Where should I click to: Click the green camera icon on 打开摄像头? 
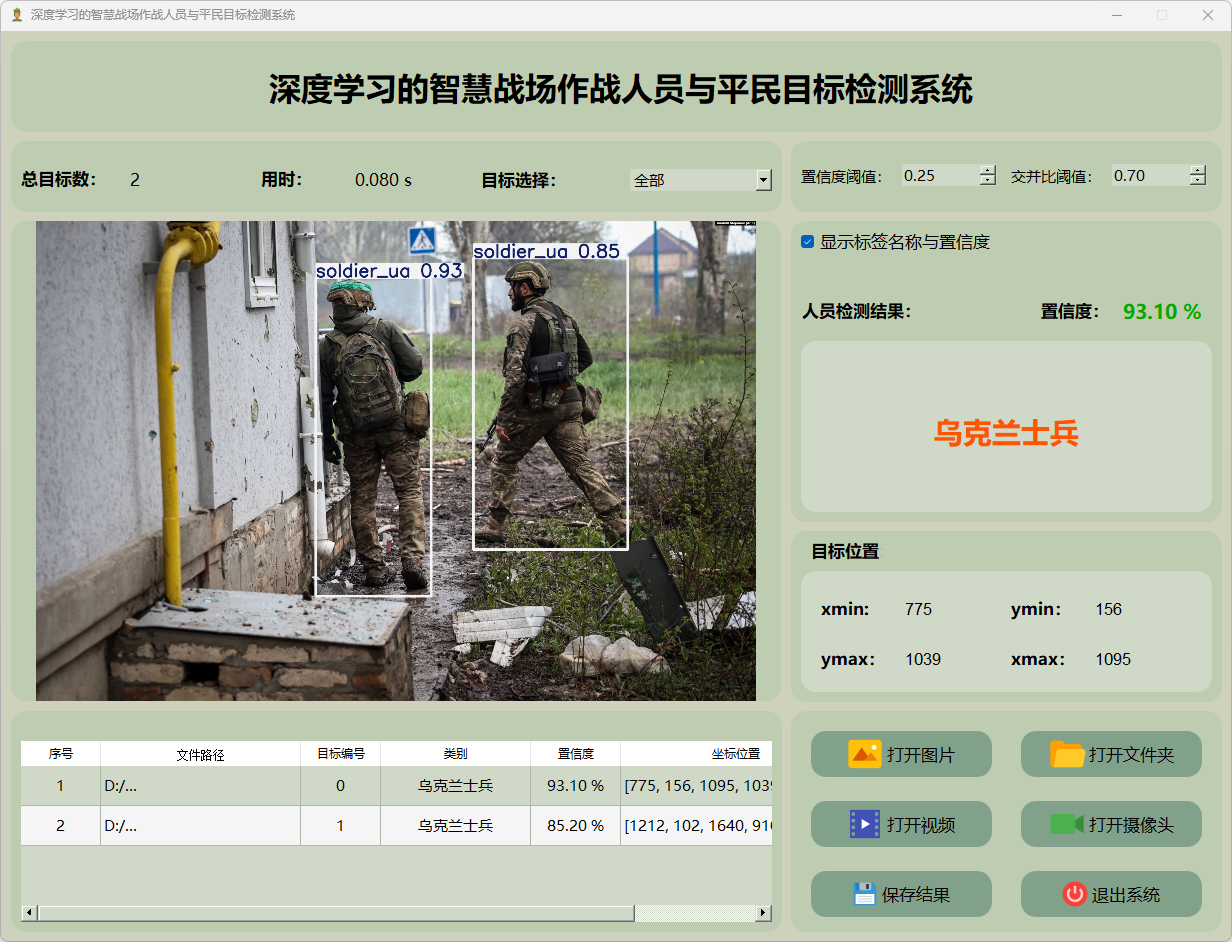point(1066,824)
